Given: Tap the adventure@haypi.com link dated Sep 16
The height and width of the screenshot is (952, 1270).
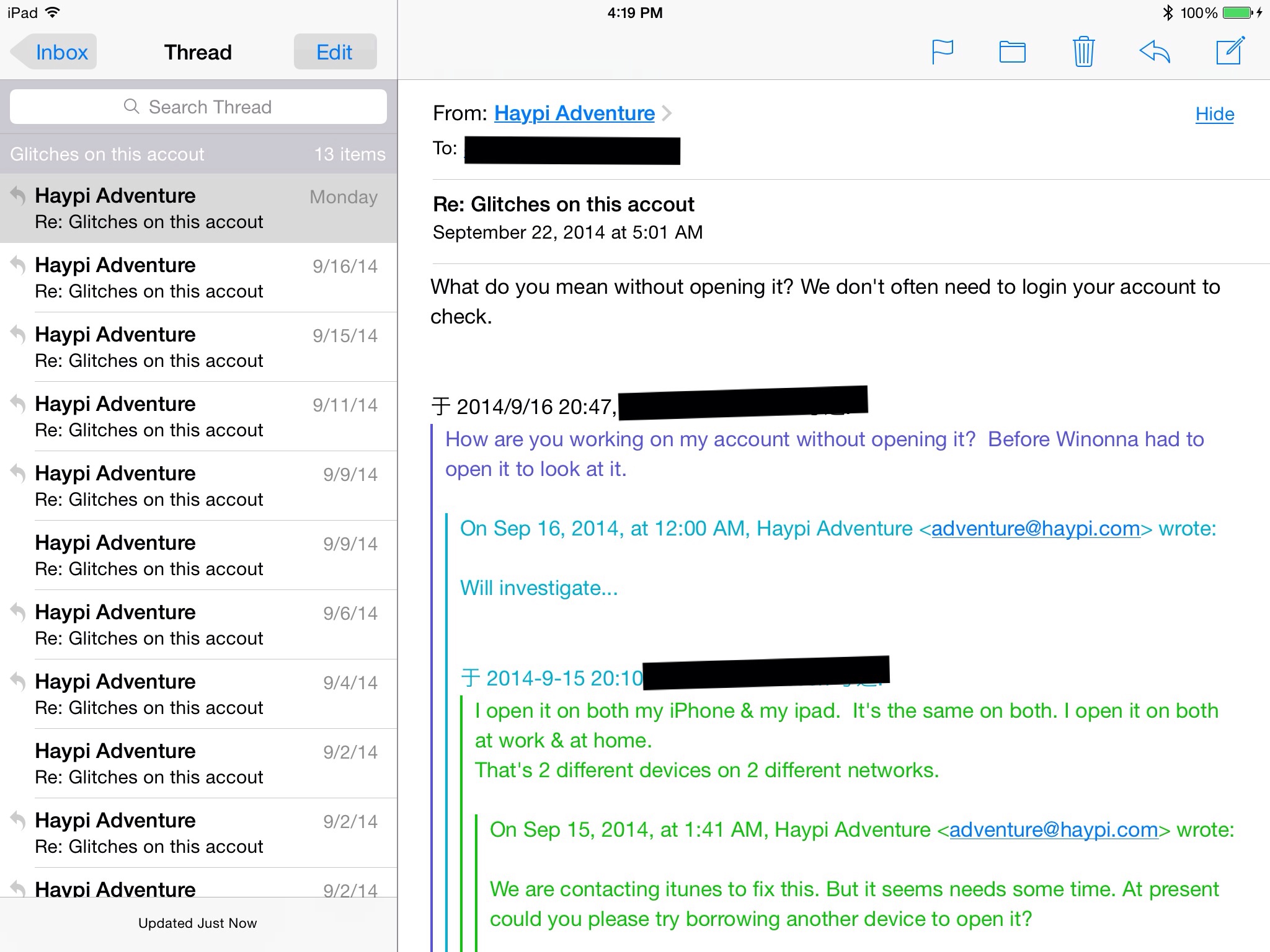Looking at the screenshot, I should (1035, 529).
